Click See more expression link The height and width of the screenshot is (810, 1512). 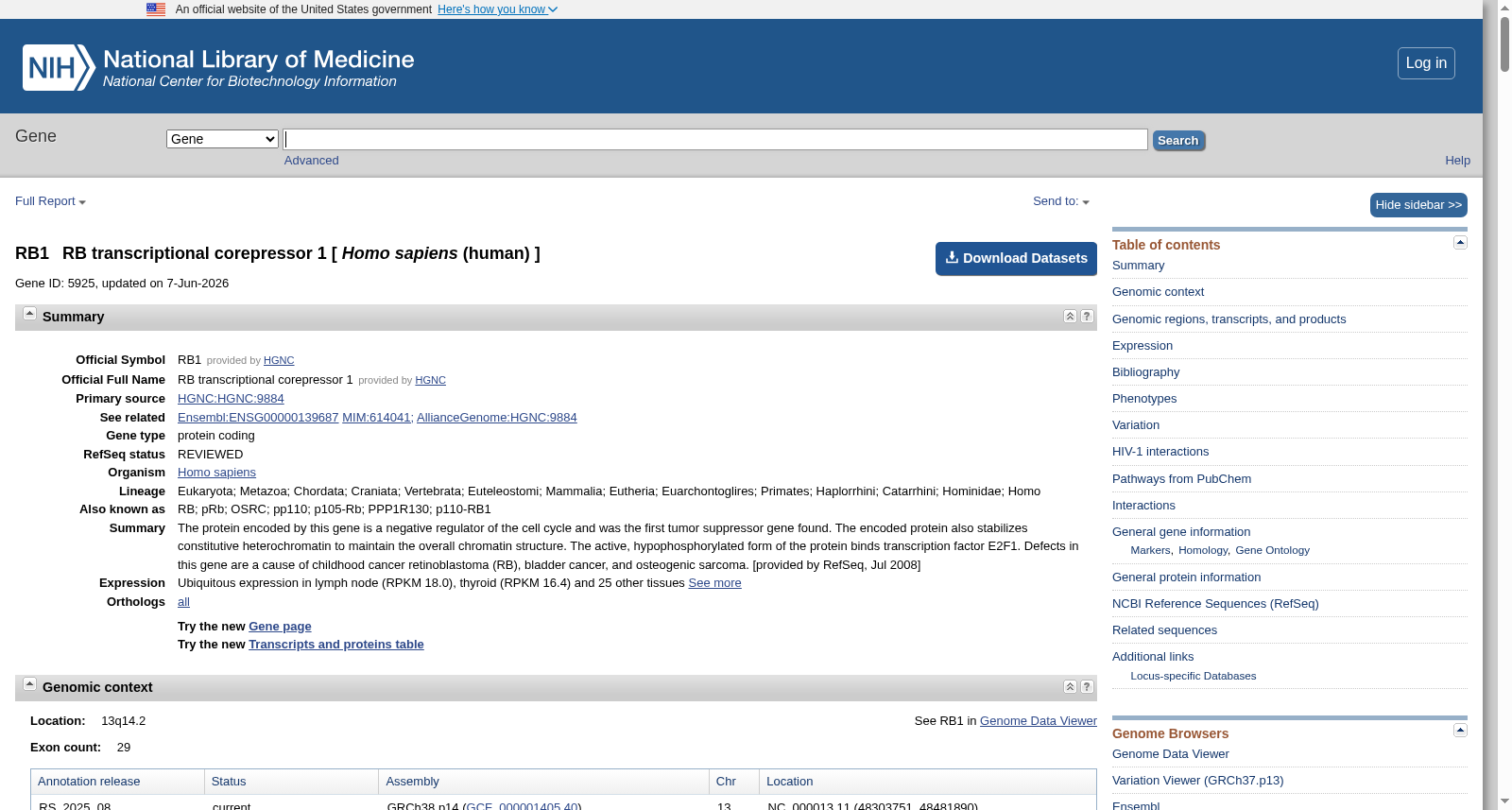[714, 583]
